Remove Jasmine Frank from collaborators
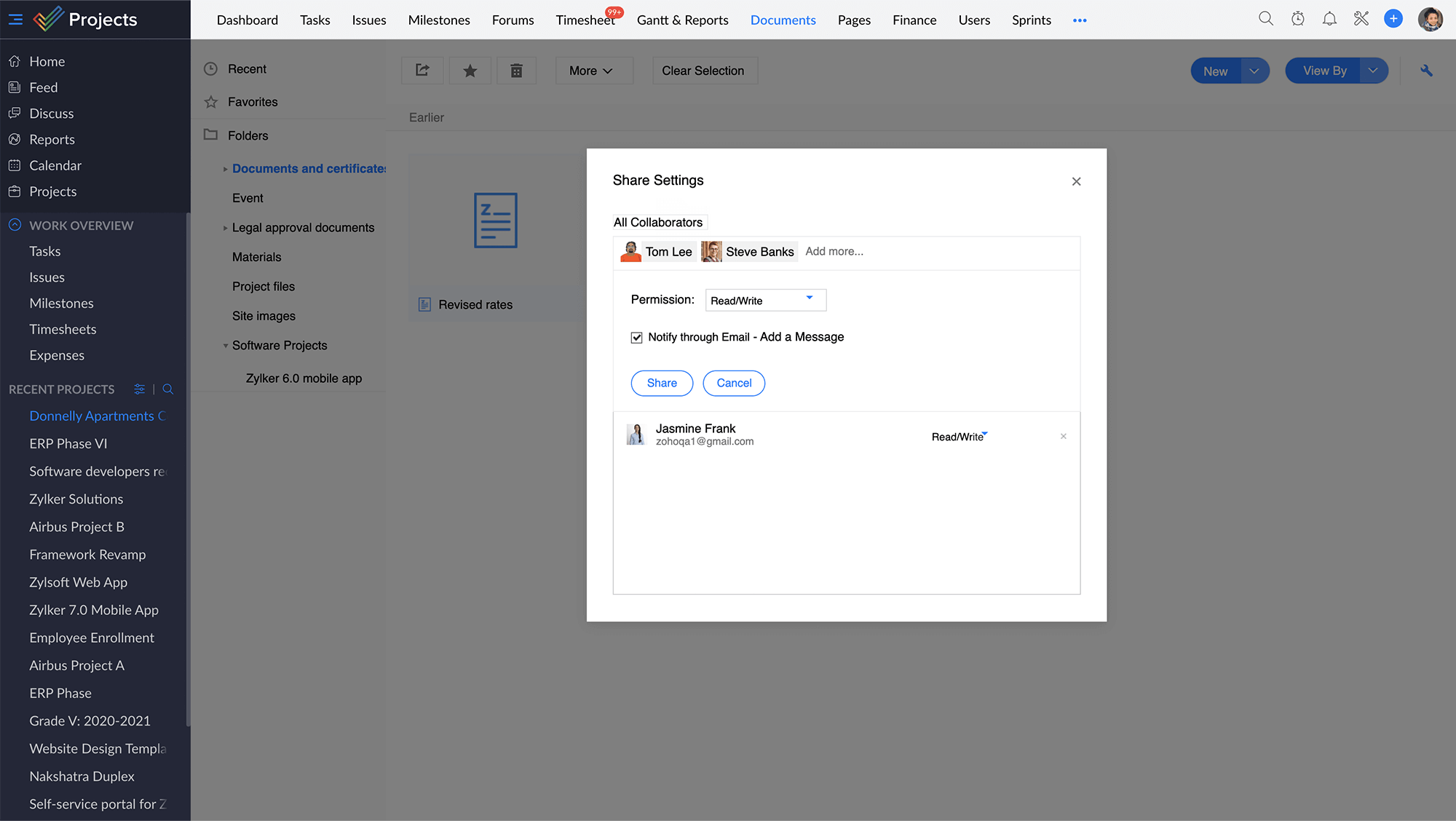This screenshot has width=1456, height=821. tap(1064, 436)
